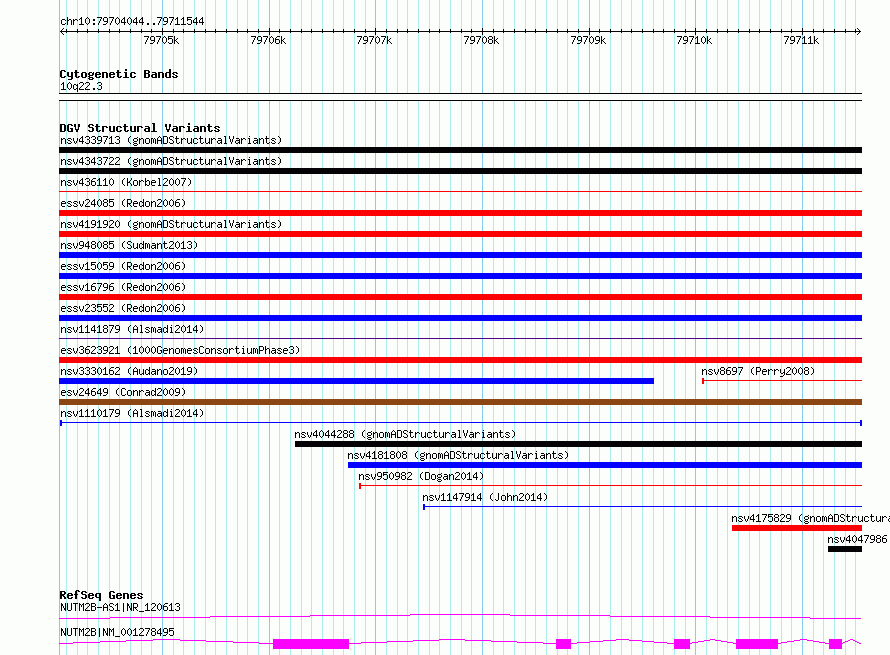
Task: Click the 79708k ruler tick label
Action: click(481, 40)
